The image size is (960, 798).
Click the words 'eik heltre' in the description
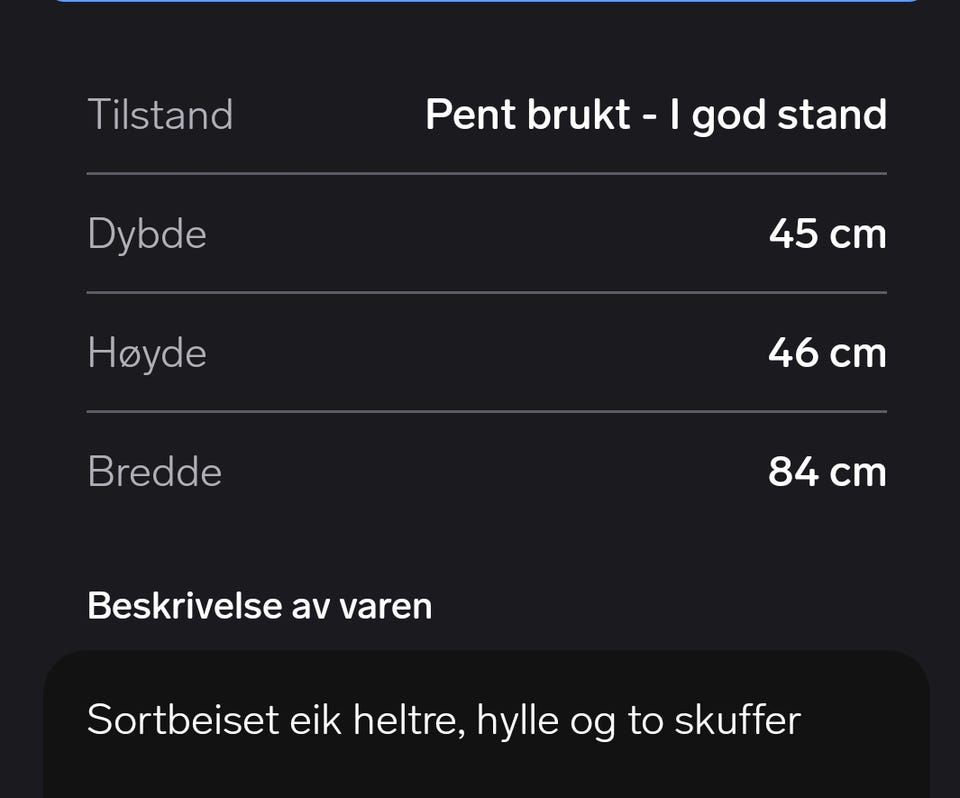click(377, 720)
